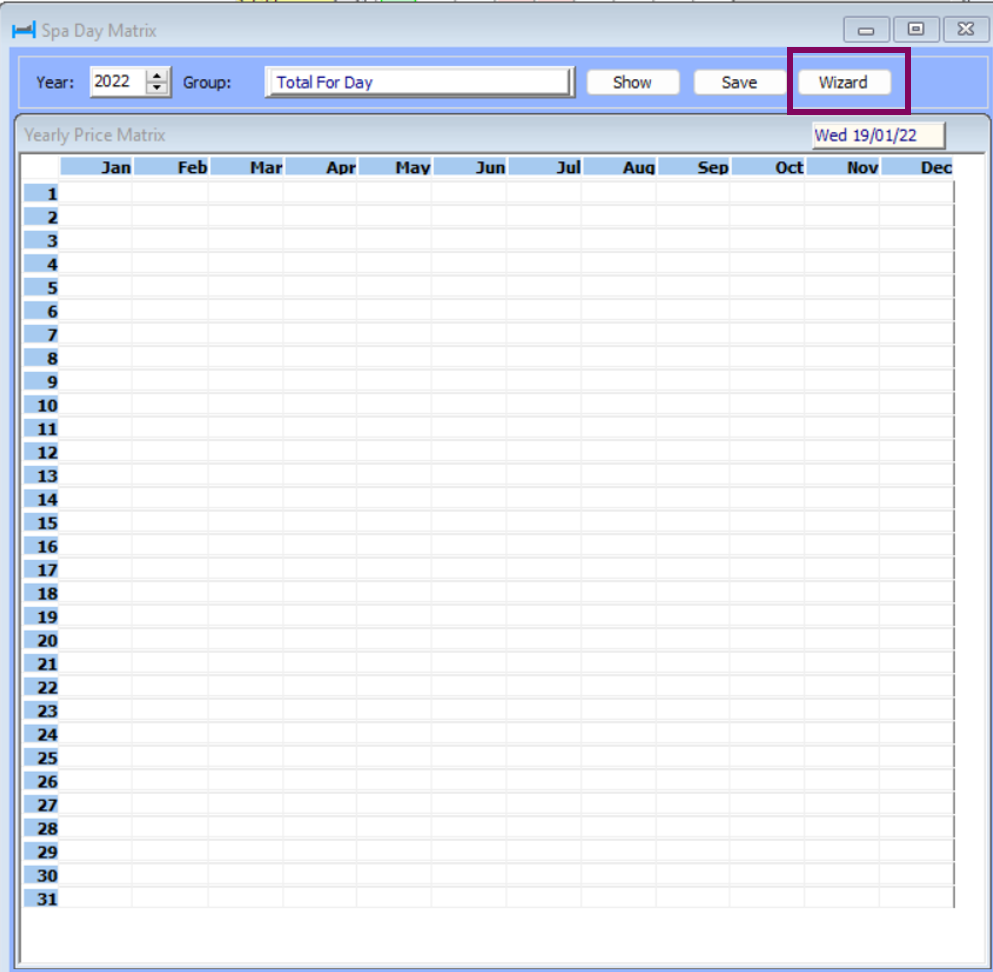Click the Jan cell for day 19
Image resolution: width=993 pixels, height=972 pixels.
tap(96, 617)
